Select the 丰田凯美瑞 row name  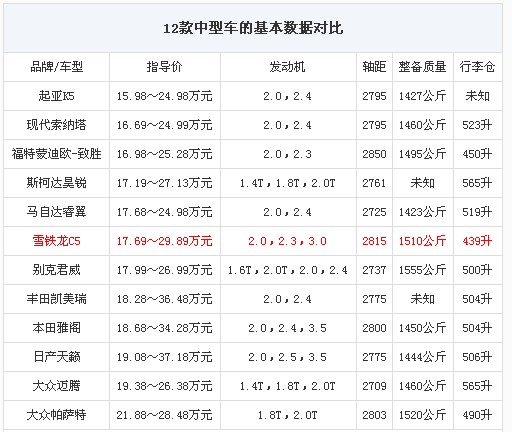pyautogui.click(x=57, y=299)
